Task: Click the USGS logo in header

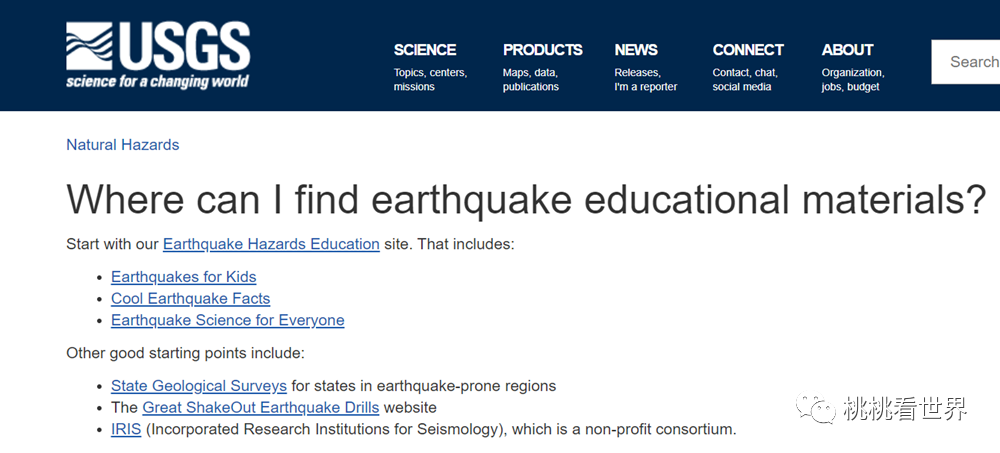Action: tap(158, 56)
